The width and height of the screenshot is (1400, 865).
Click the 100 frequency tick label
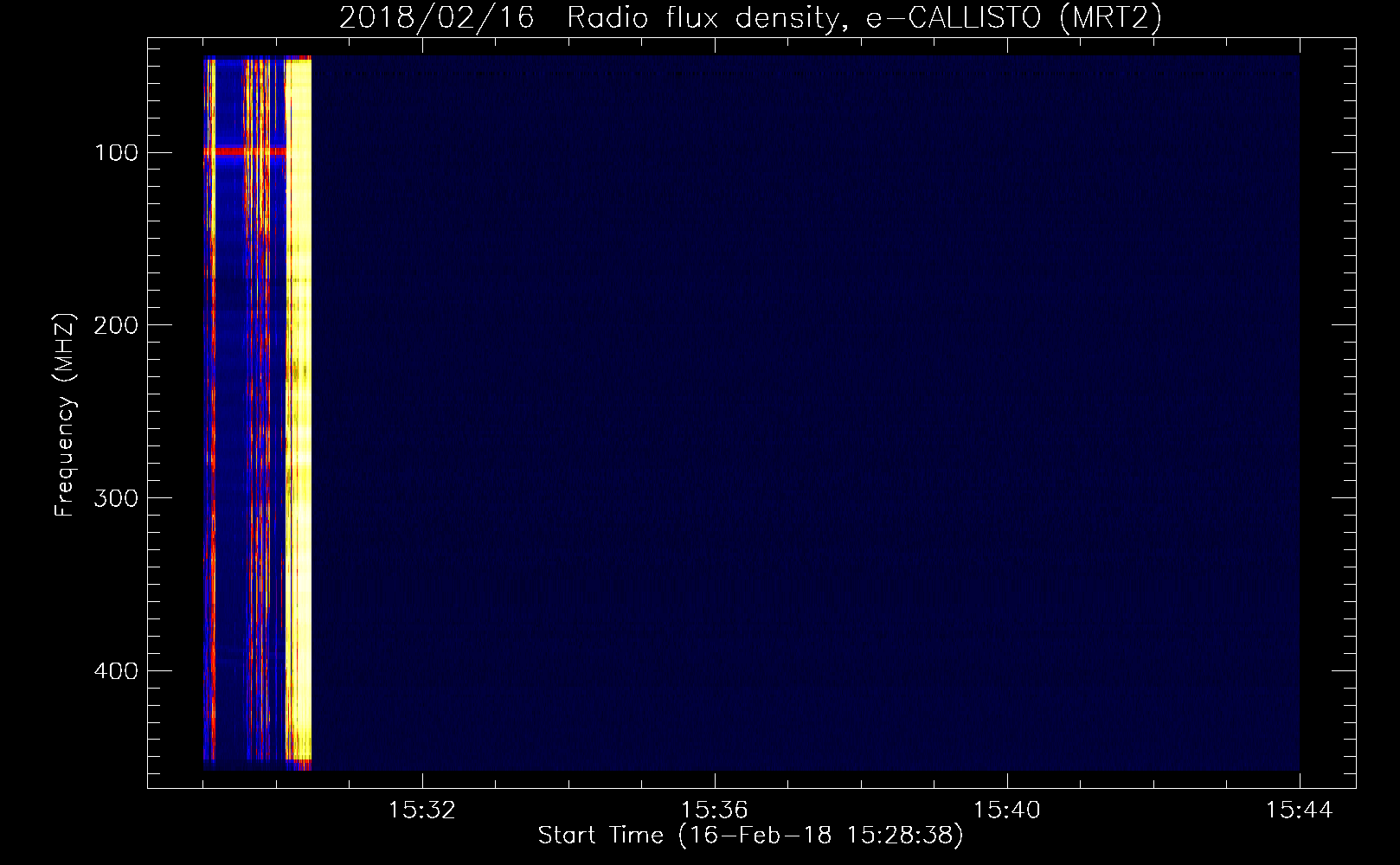tap(116, 153)
